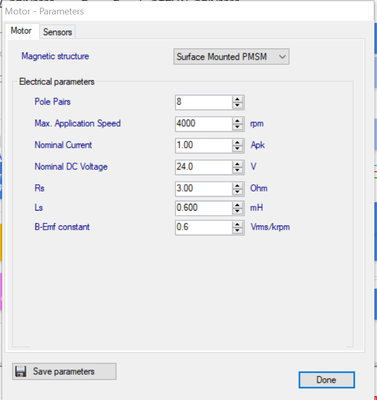Increase B-Emf constant with up arrow
The width and height of the screenshot is (377, 400).
(x=237, y=224)
